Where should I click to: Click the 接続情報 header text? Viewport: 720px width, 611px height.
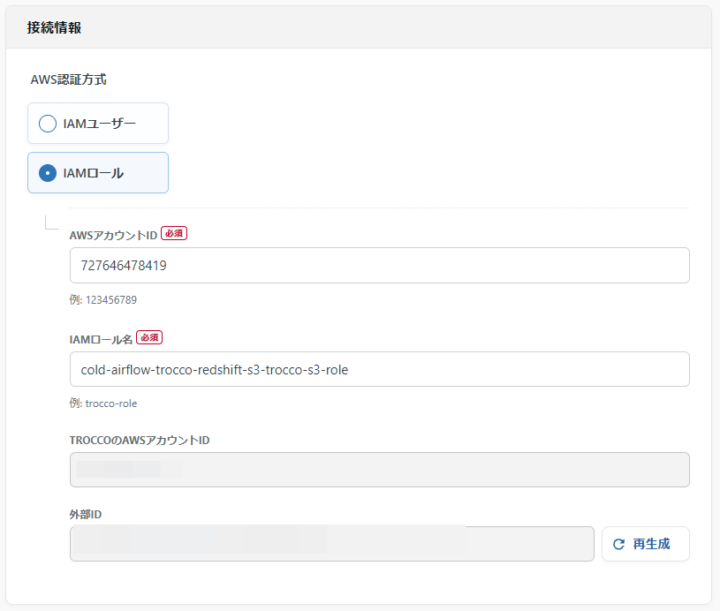coord(54,28)
